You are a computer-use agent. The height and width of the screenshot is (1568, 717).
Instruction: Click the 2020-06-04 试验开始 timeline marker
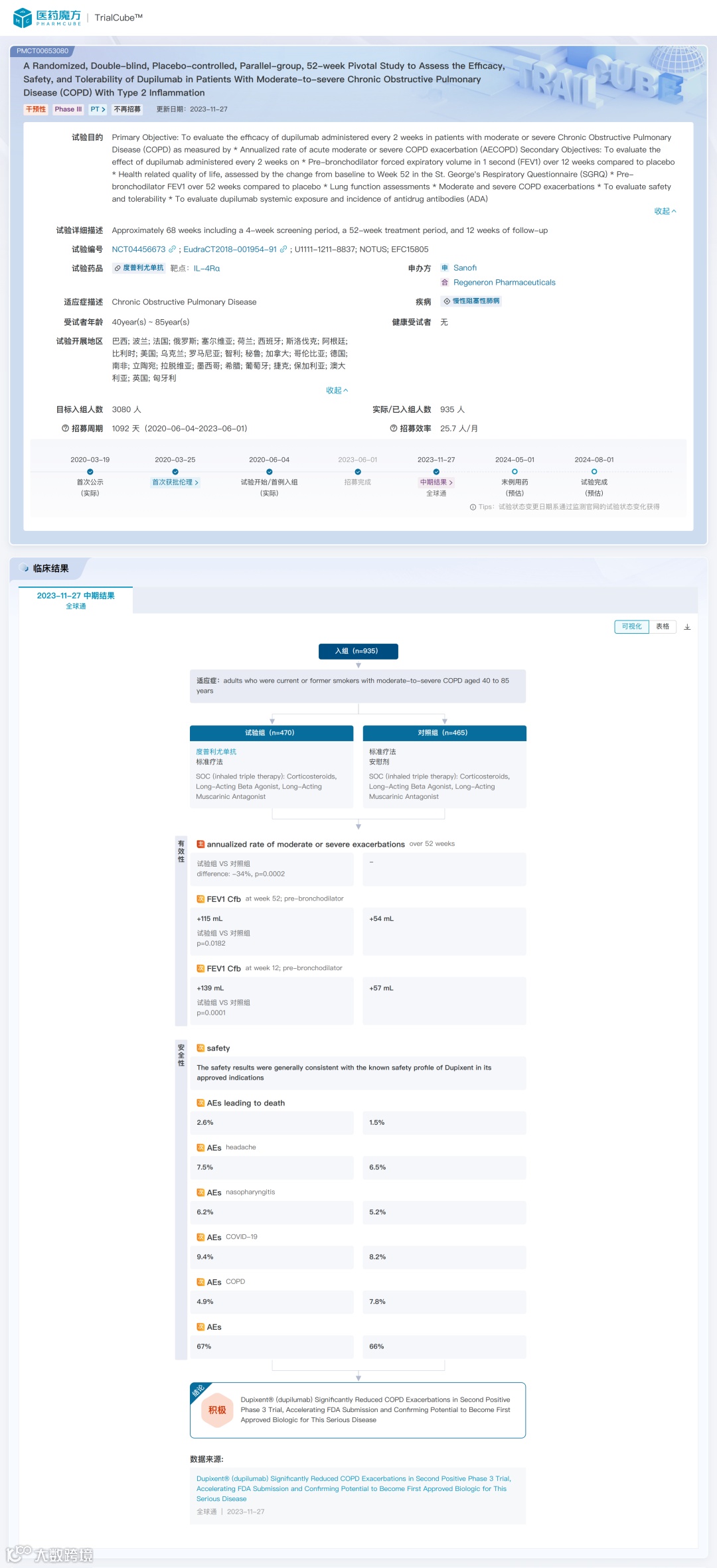coord(270,472)
